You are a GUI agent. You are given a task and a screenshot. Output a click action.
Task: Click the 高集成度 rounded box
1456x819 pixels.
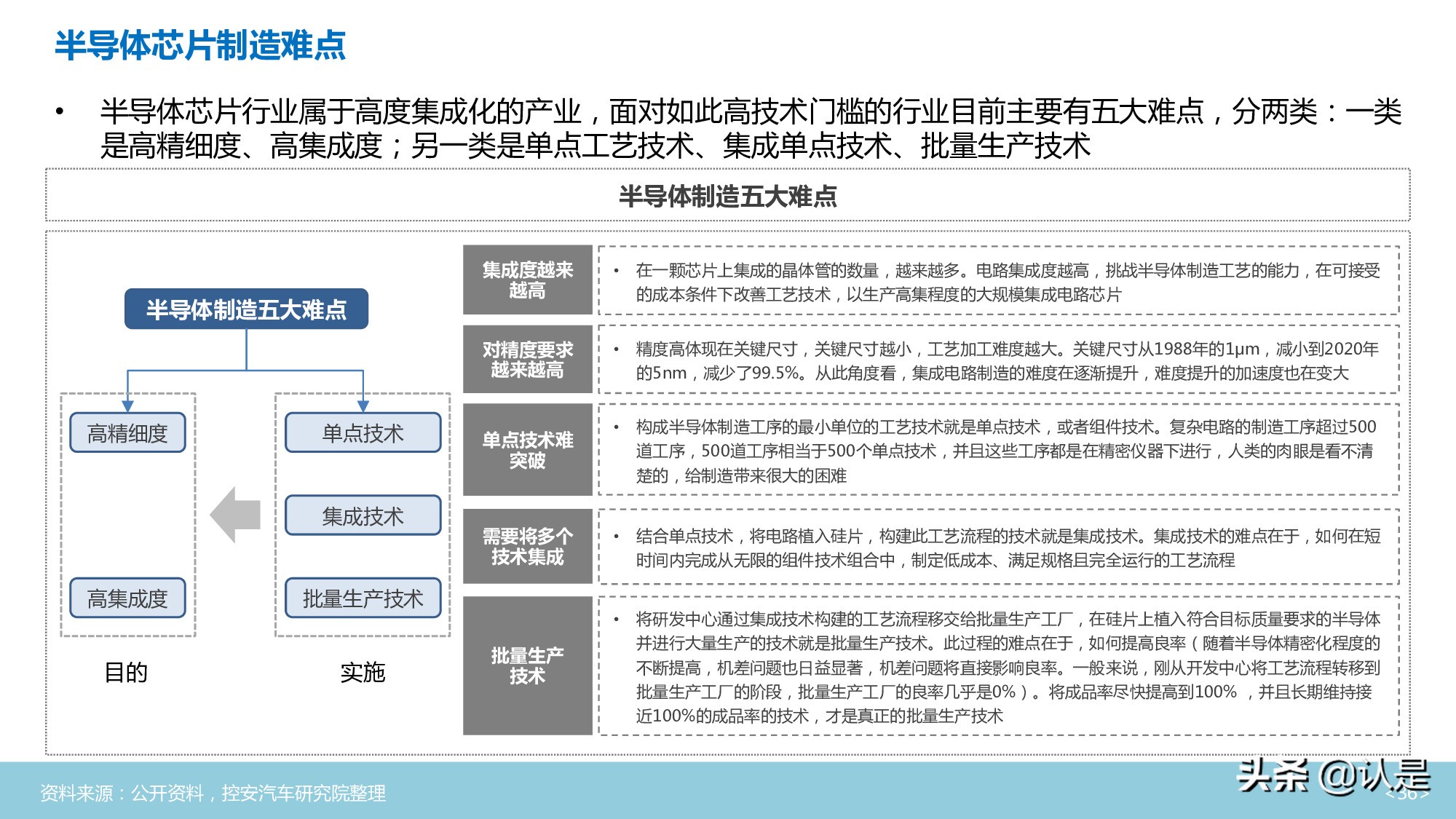128,599
